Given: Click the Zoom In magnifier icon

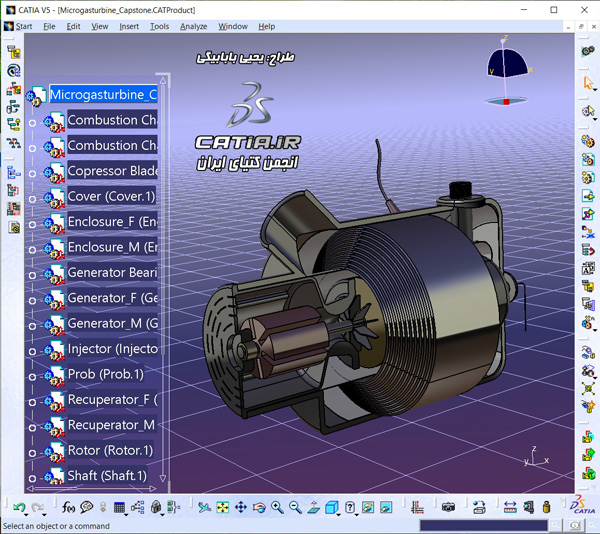Looking at the screenshot, I should pos(277,508).
